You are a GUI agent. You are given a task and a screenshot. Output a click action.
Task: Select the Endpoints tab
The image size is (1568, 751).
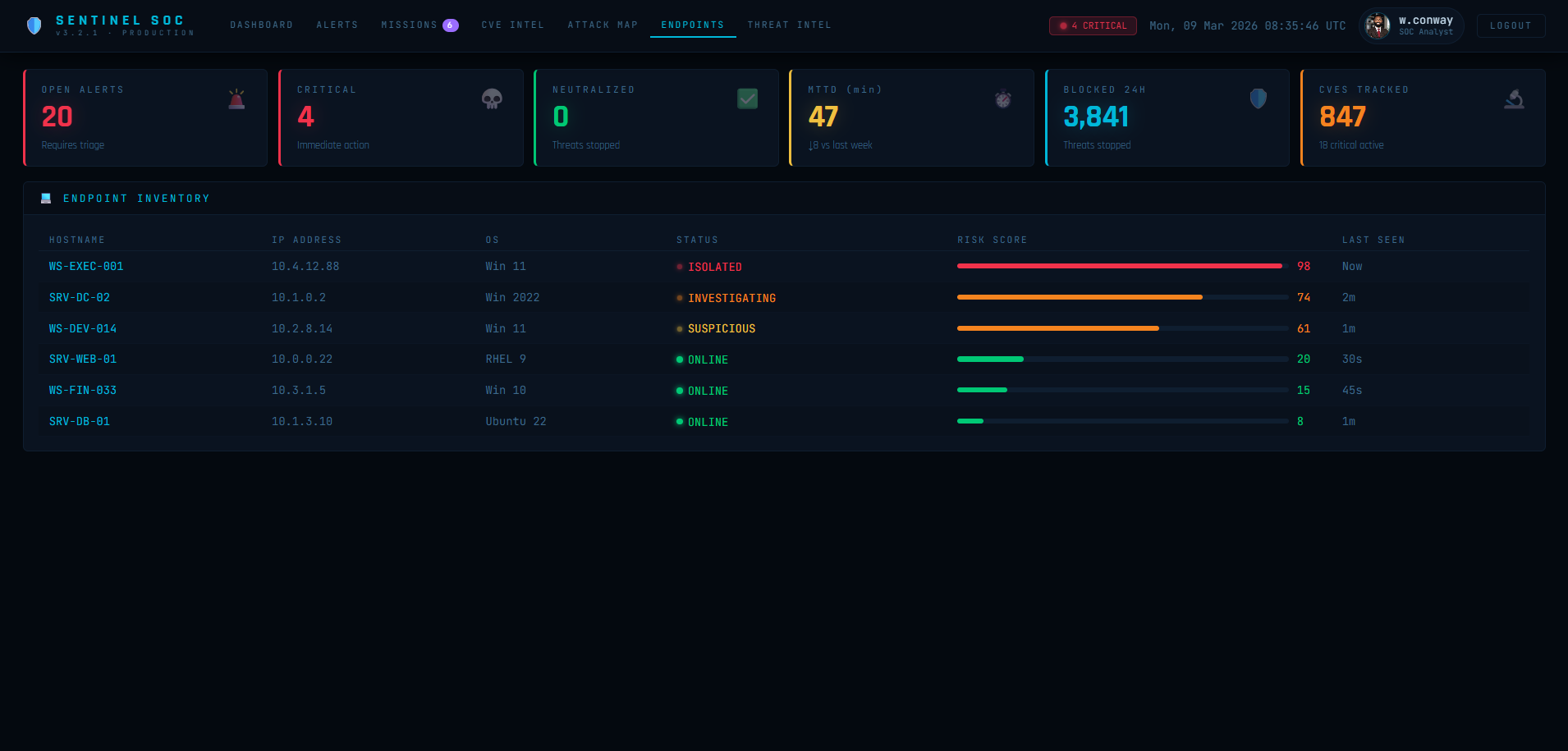click(x=693, y=25)
